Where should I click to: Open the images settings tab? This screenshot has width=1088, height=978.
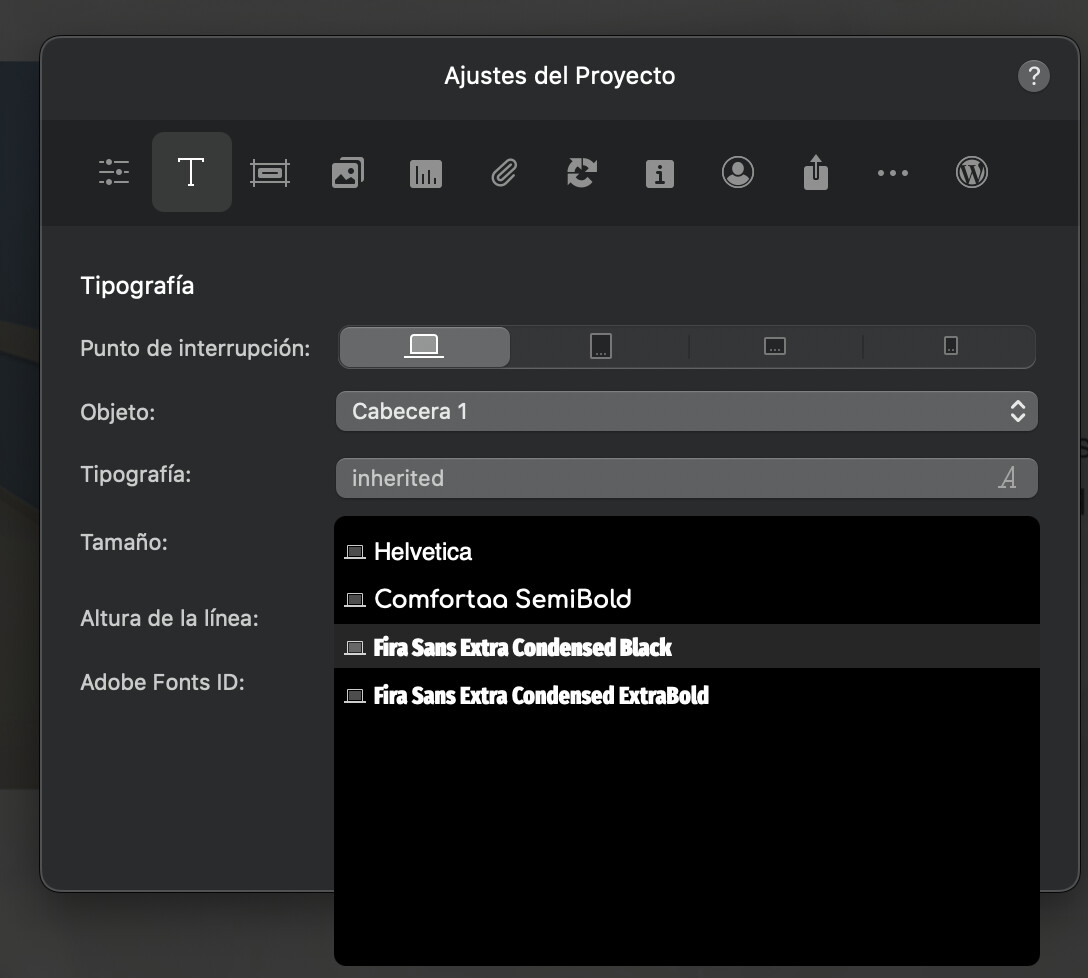348,173
